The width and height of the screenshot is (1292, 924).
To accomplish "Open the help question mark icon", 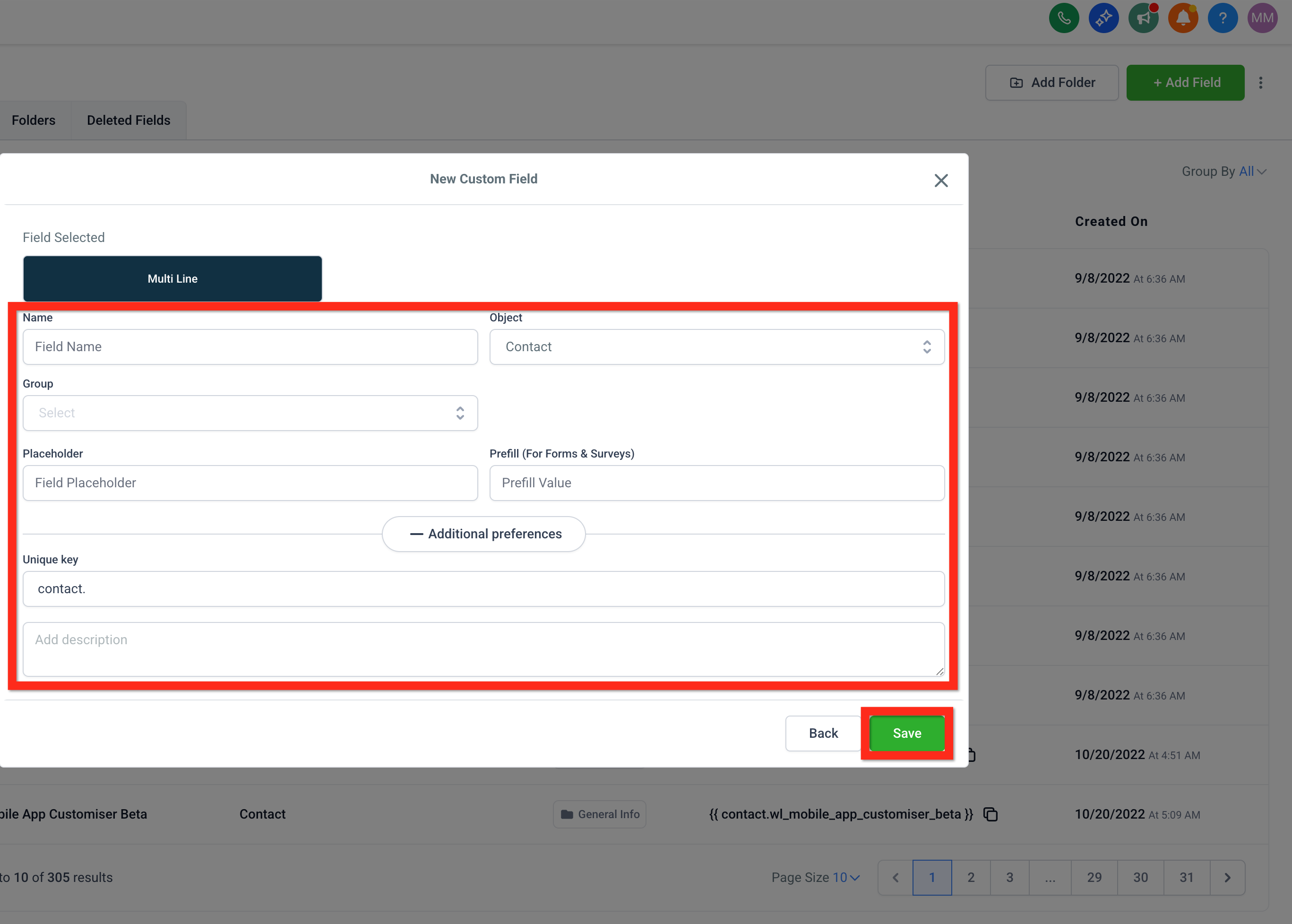I will 1223,18.
